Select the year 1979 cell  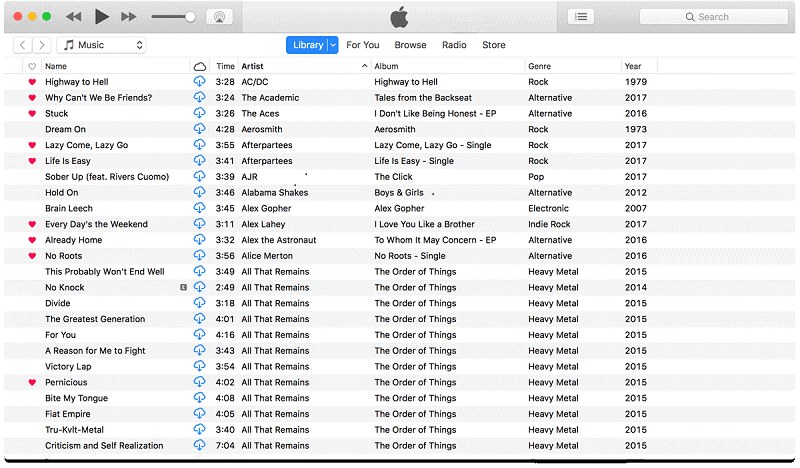(x=636, y=82)
